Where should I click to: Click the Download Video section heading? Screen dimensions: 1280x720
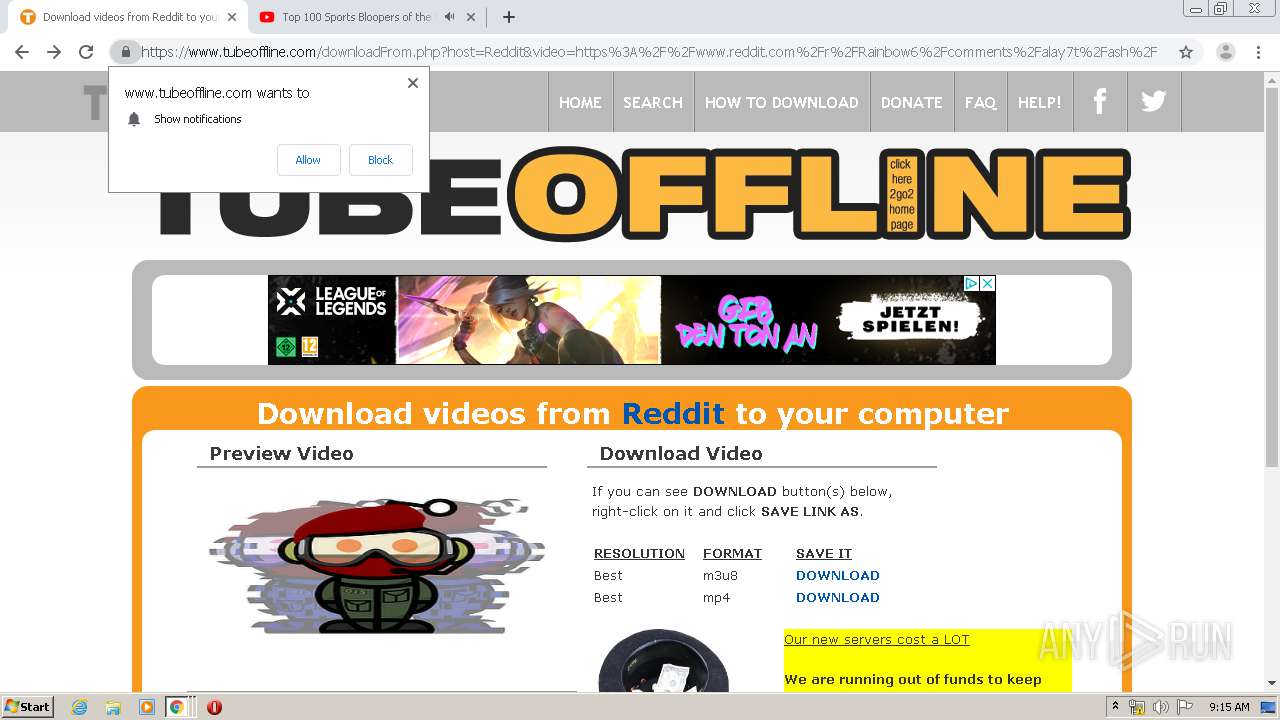[681, 454]
